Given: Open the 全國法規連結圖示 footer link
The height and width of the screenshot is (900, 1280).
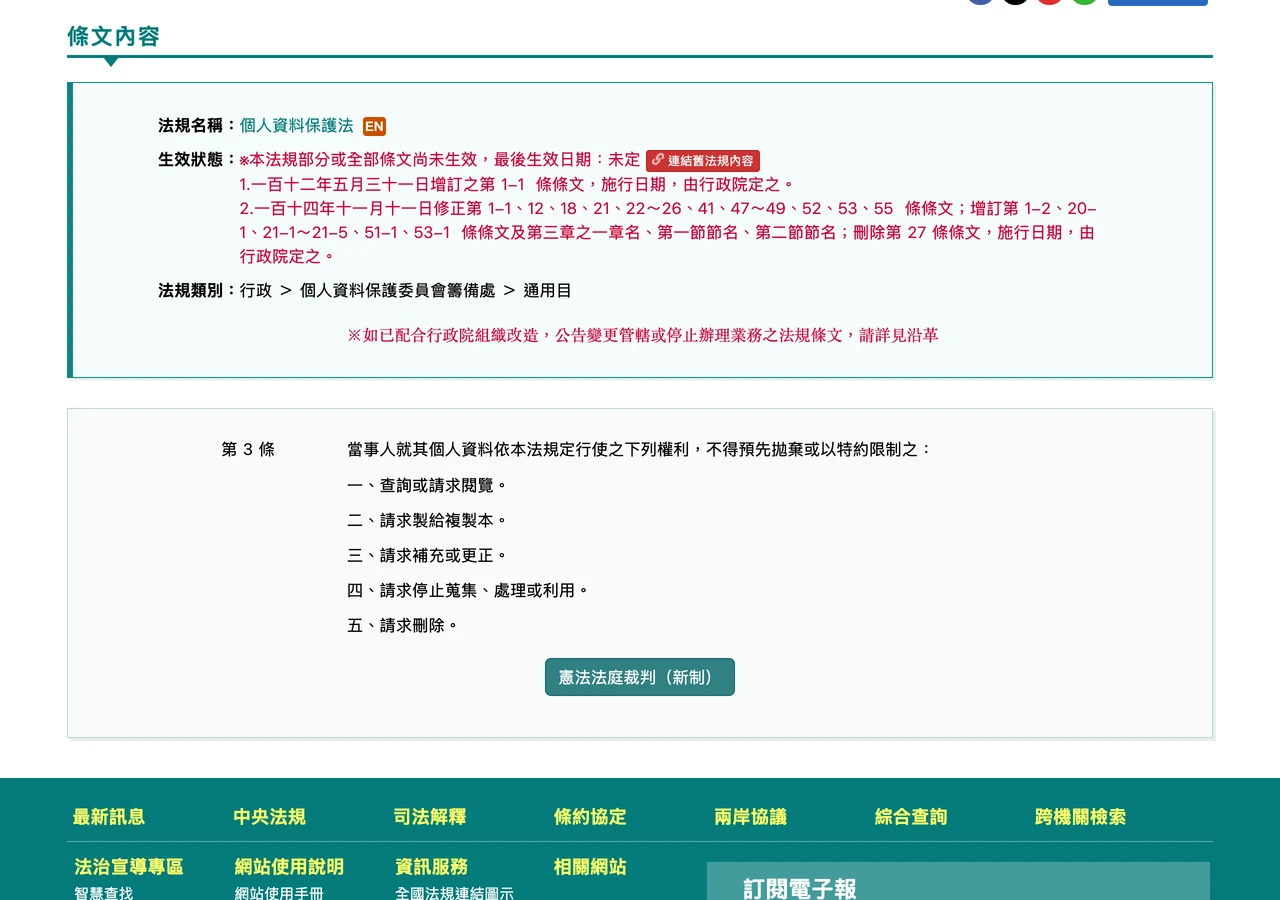Looking at the screenshot, I should coord(454,893).
